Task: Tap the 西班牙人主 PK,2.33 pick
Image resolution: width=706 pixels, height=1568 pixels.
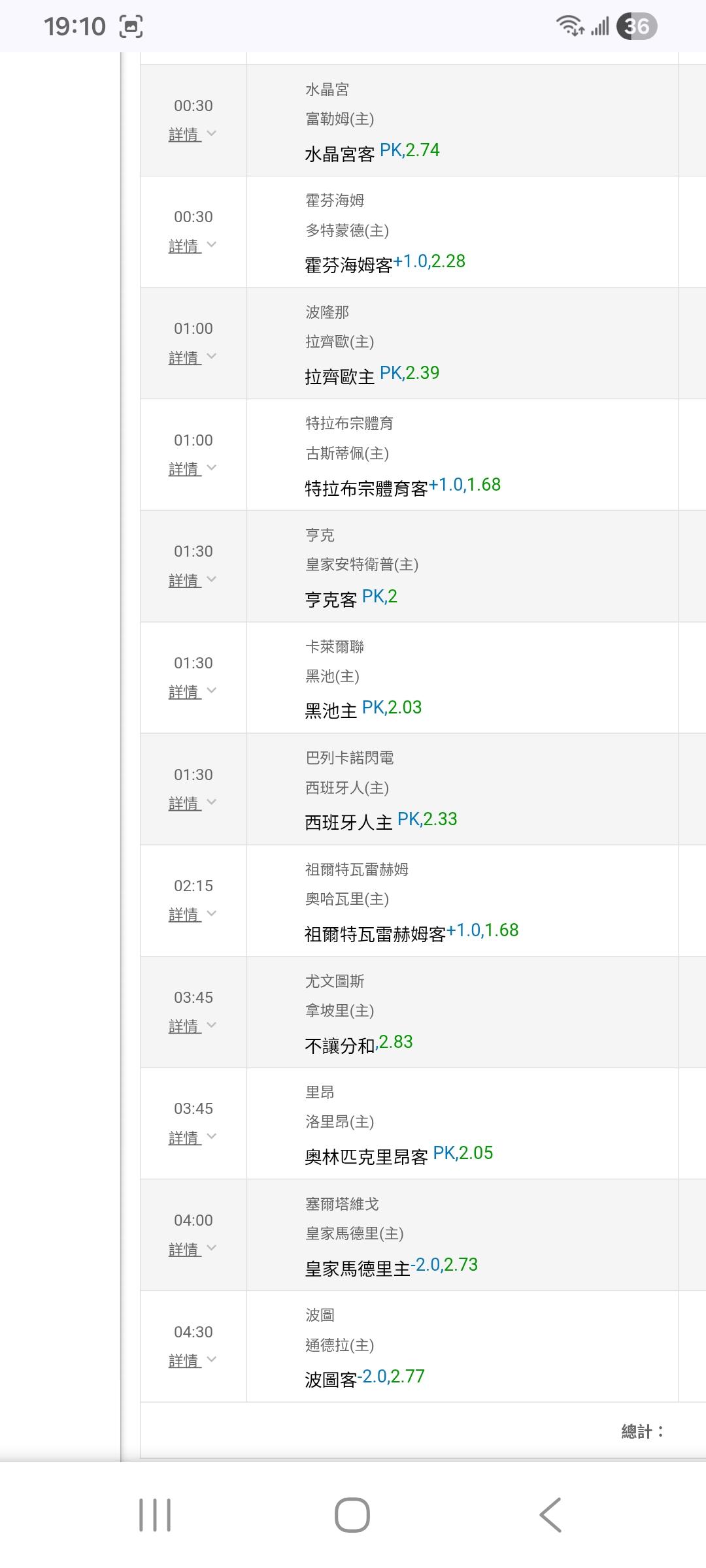Action: (380, 821)
